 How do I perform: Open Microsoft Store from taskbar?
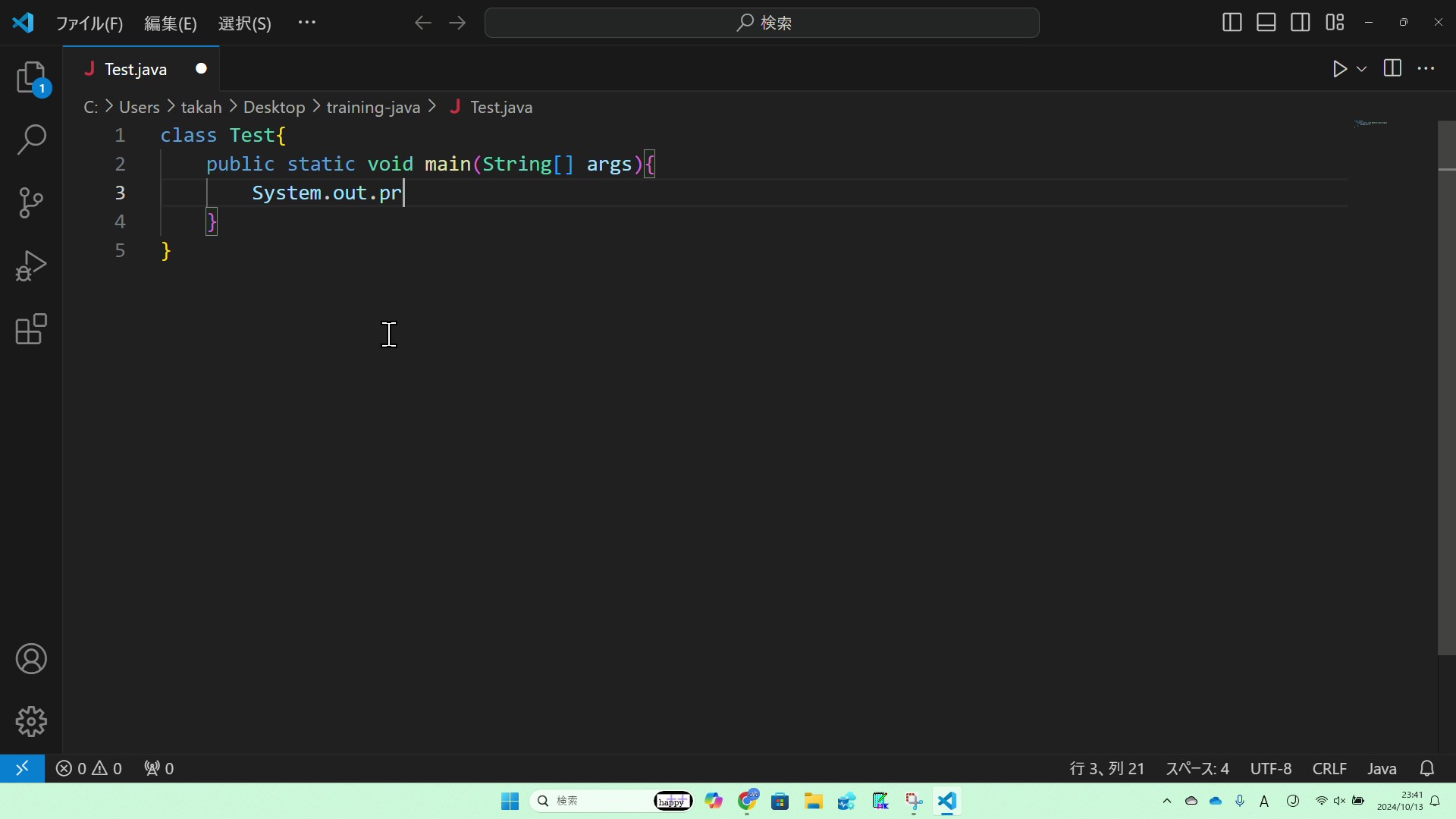(780, 802)
